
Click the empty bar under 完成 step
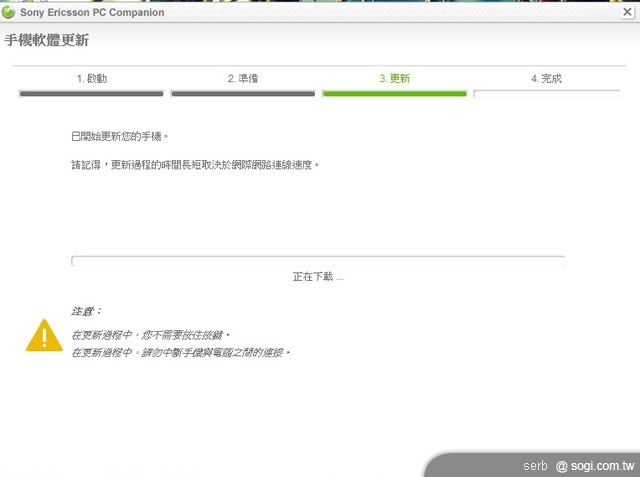coord(546,94)
